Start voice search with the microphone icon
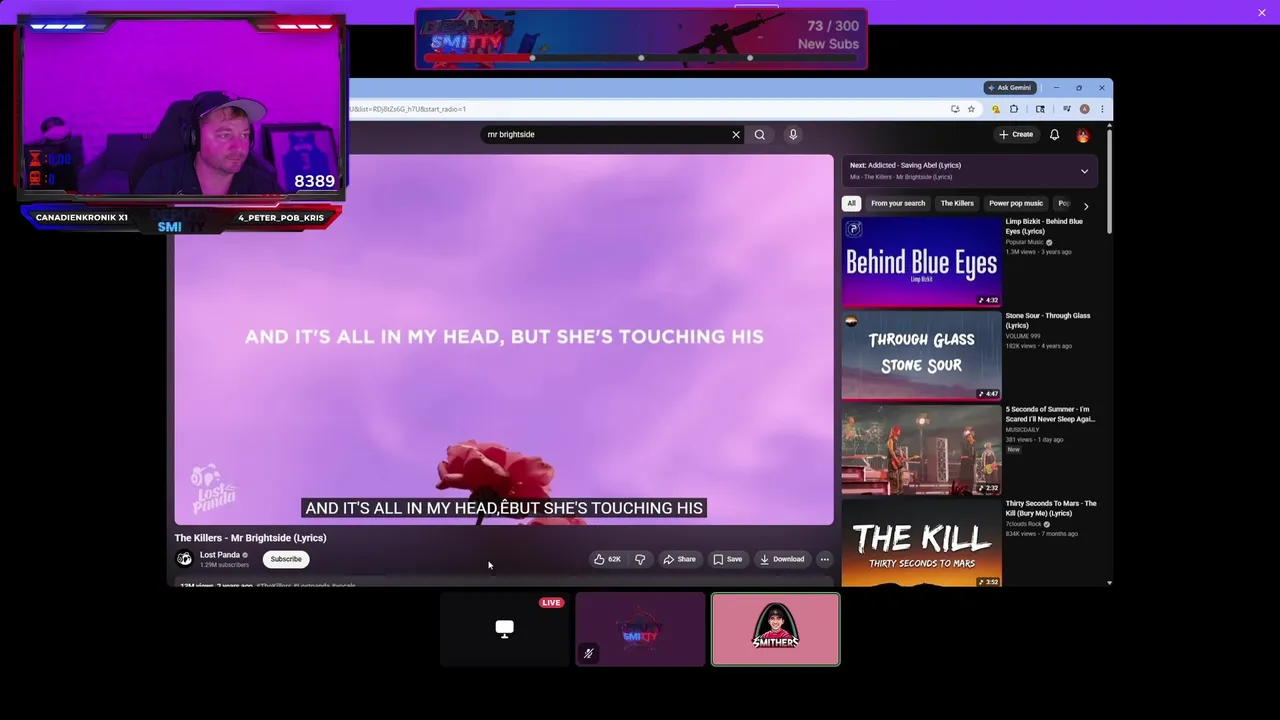 click(793, 134)
